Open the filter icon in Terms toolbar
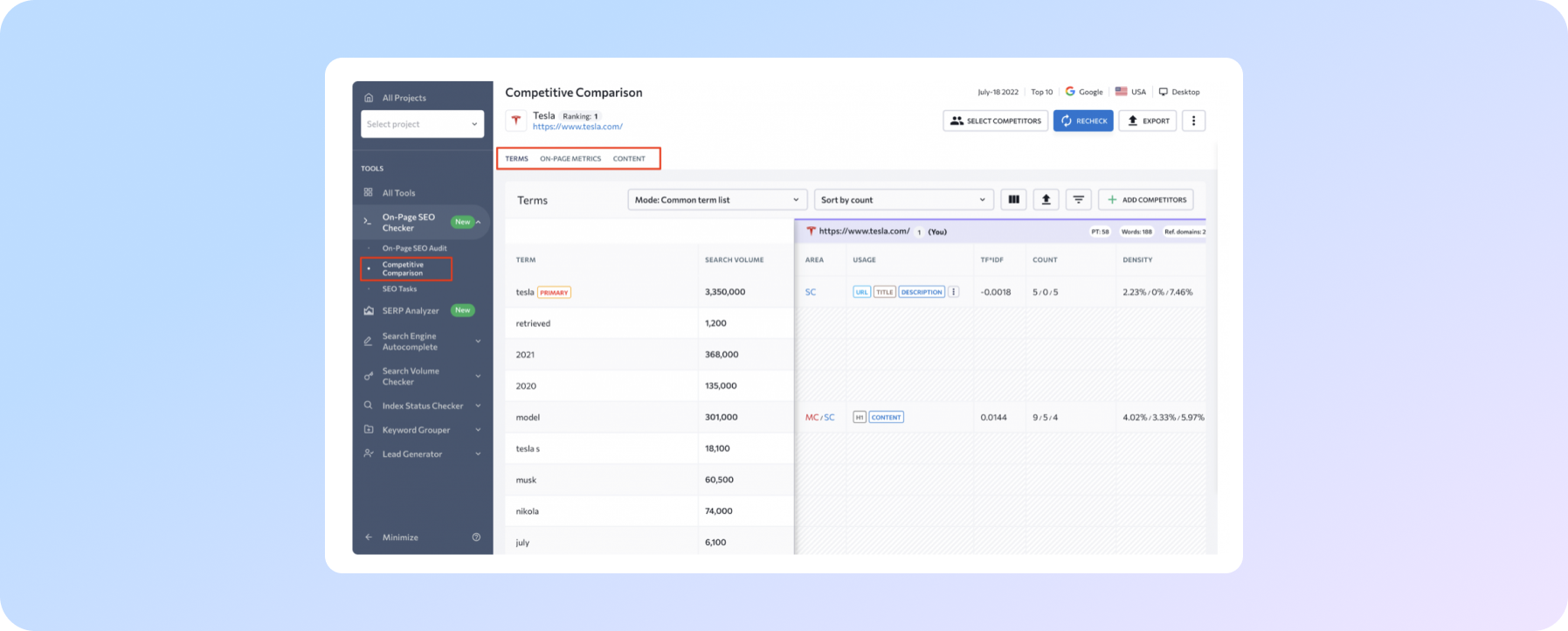Viewport: 1568px width, 631px height. point(1079,200)
